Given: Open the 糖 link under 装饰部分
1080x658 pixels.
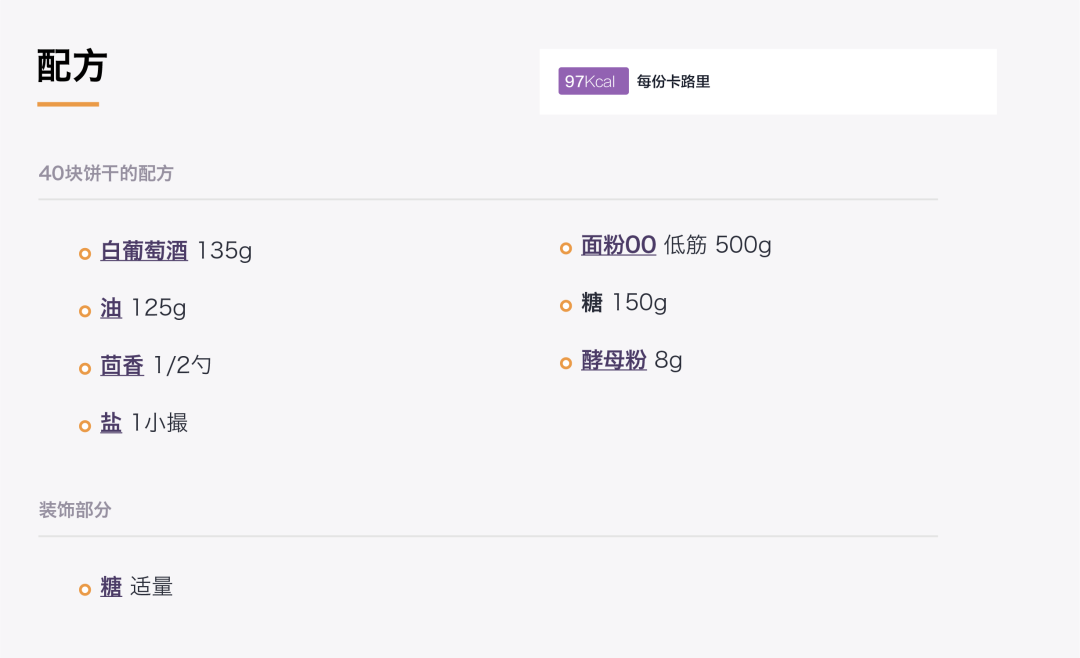Looking at the screenshot, I should click(x=111, y=587).
